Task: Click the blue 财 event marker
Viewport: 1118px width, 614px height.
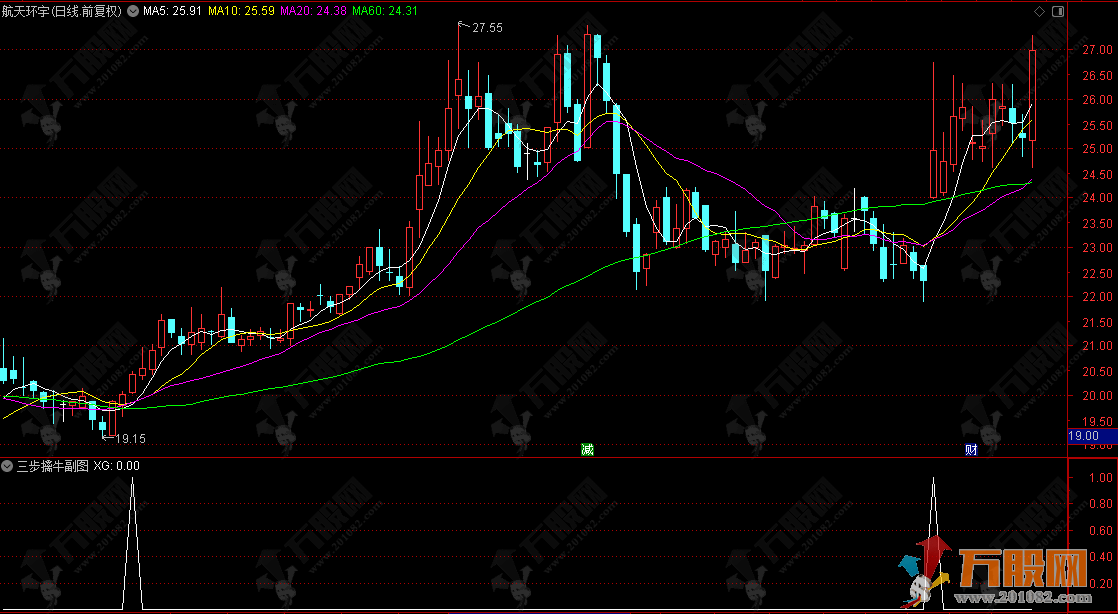Action: 970,449
